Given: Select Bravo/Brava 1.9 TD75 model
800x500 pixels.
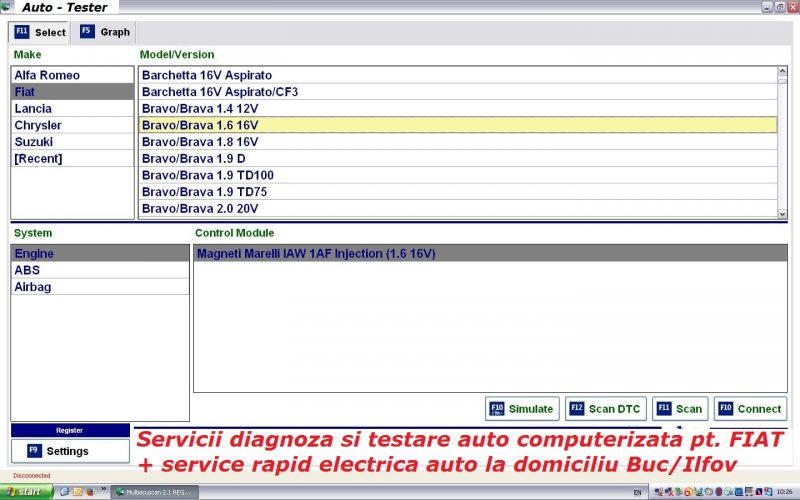Looking at the screenshot, I should pyautogui.click(x=458, y=192).
